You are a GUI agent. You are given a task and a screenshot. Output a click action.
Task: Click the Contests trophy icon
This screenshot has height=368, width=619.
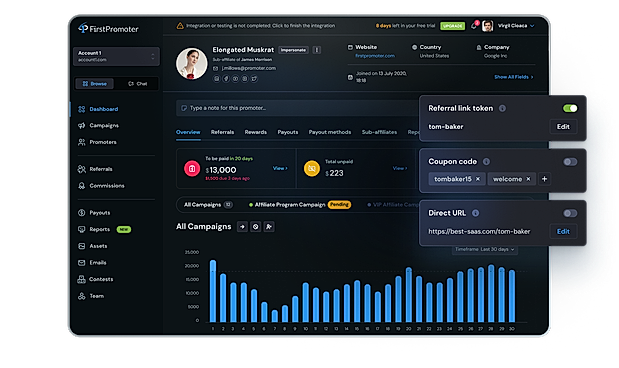click(x=82, y=279)
